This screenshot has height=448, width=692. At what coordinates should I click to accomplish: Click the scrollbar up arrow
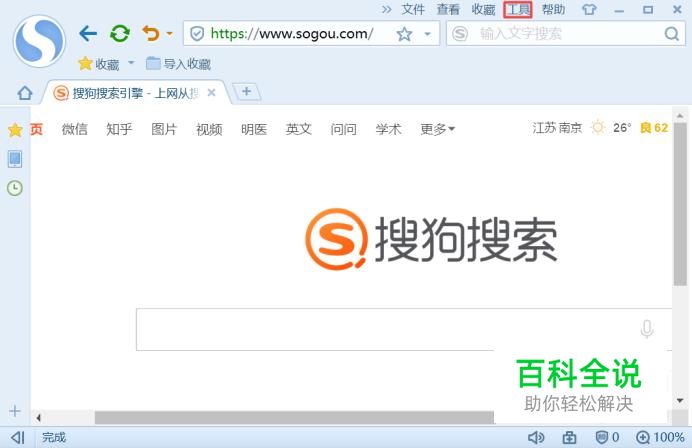coord(680,116)
